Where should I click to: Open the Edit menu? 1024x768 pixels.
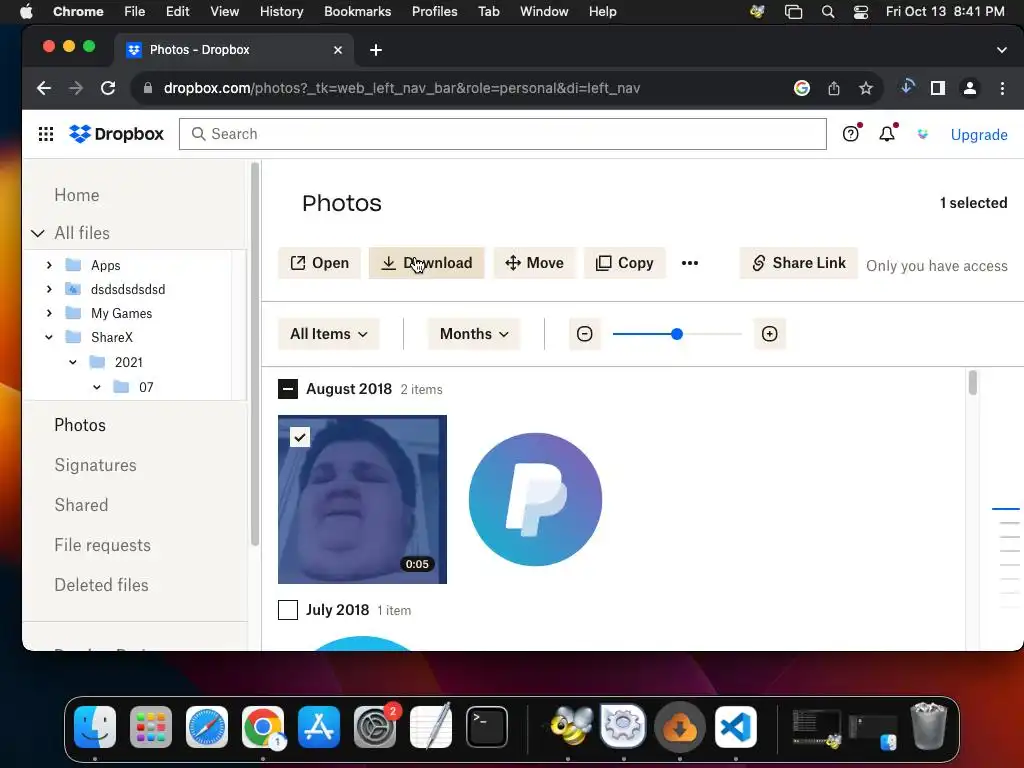(x=177, y=12)
